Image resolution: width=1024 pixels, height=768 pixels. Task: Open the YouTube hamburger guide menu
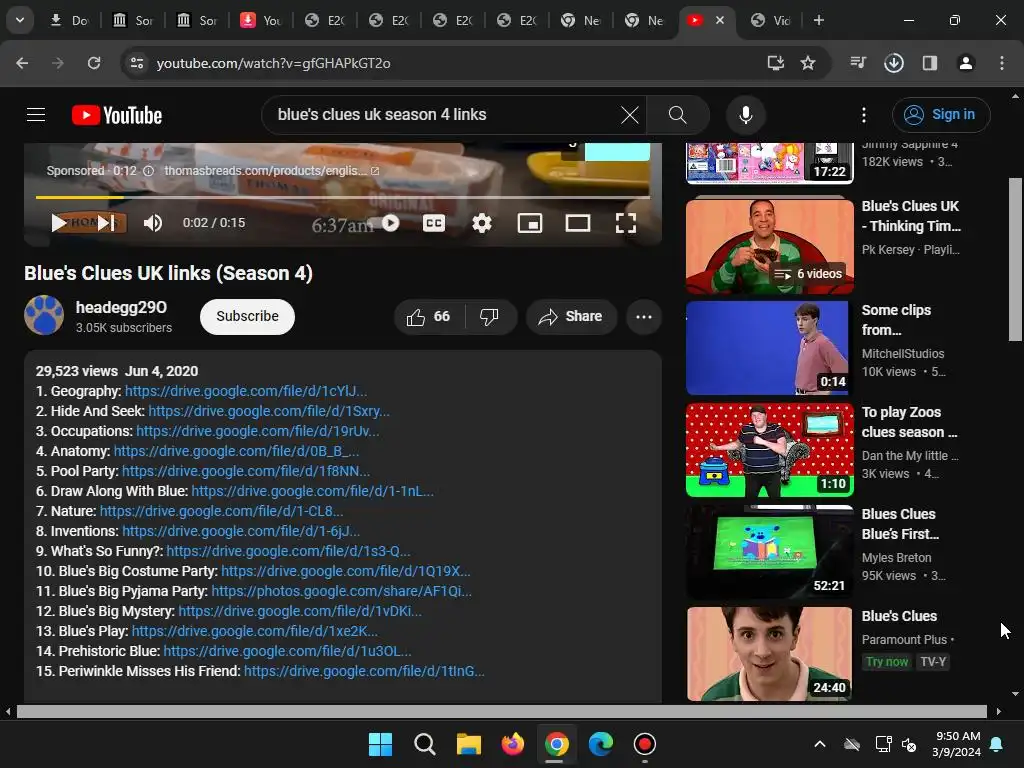[x=36, y=115]
